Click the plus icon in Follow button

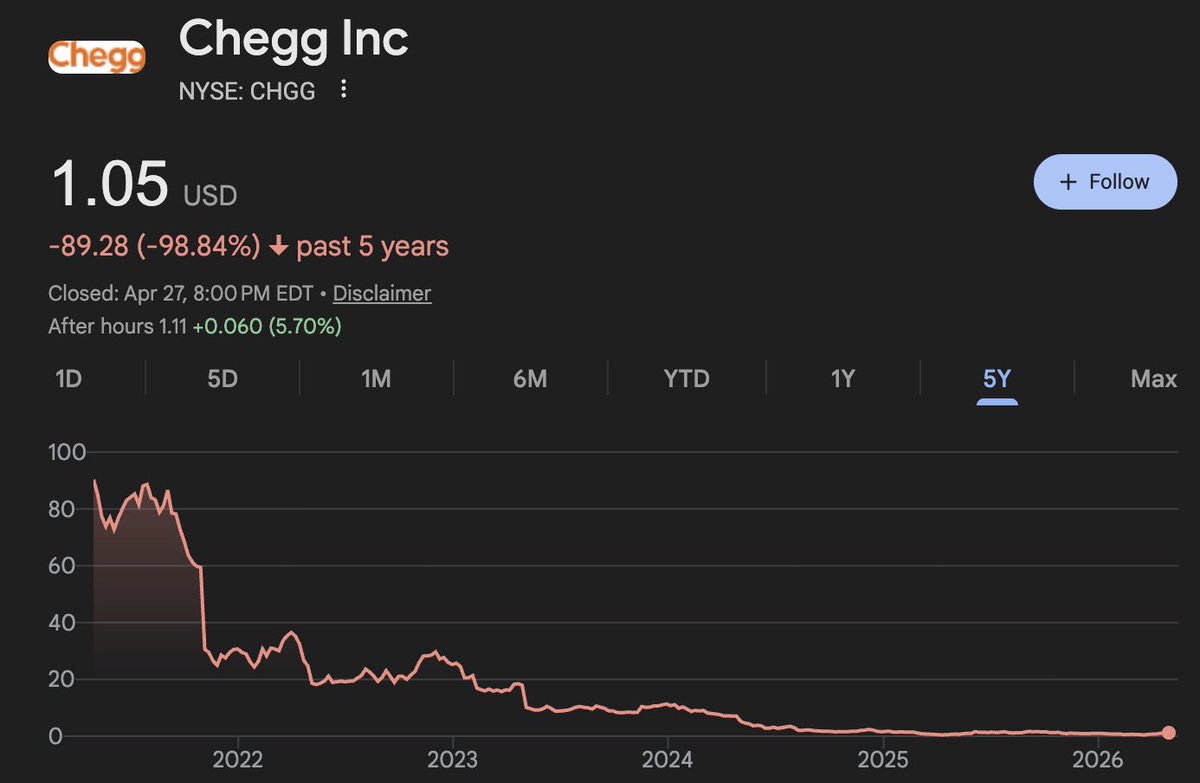pos(1068,182)
